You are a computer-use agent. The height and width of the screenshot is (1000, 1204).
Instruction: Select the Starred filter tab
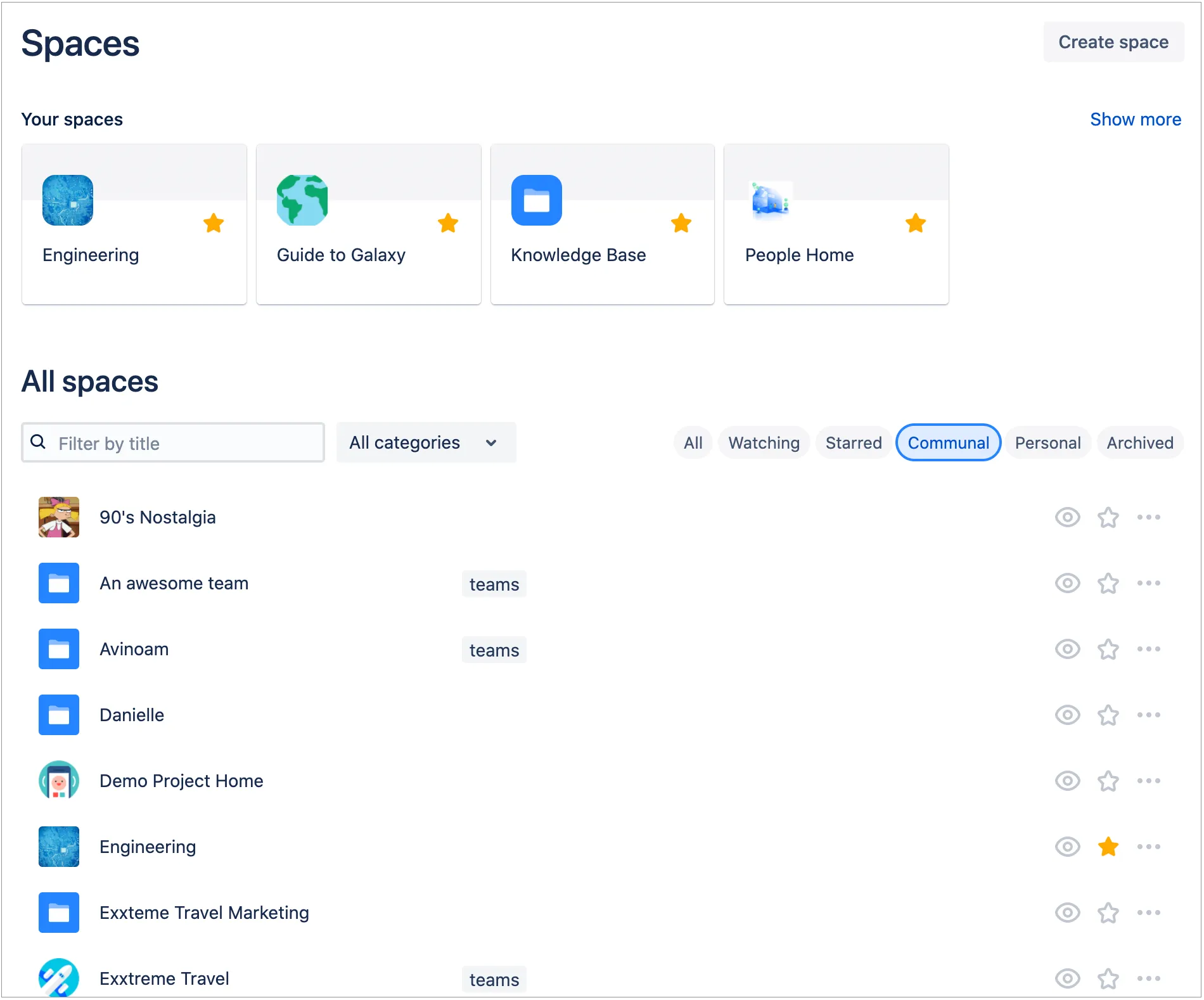tap(854, 442)
